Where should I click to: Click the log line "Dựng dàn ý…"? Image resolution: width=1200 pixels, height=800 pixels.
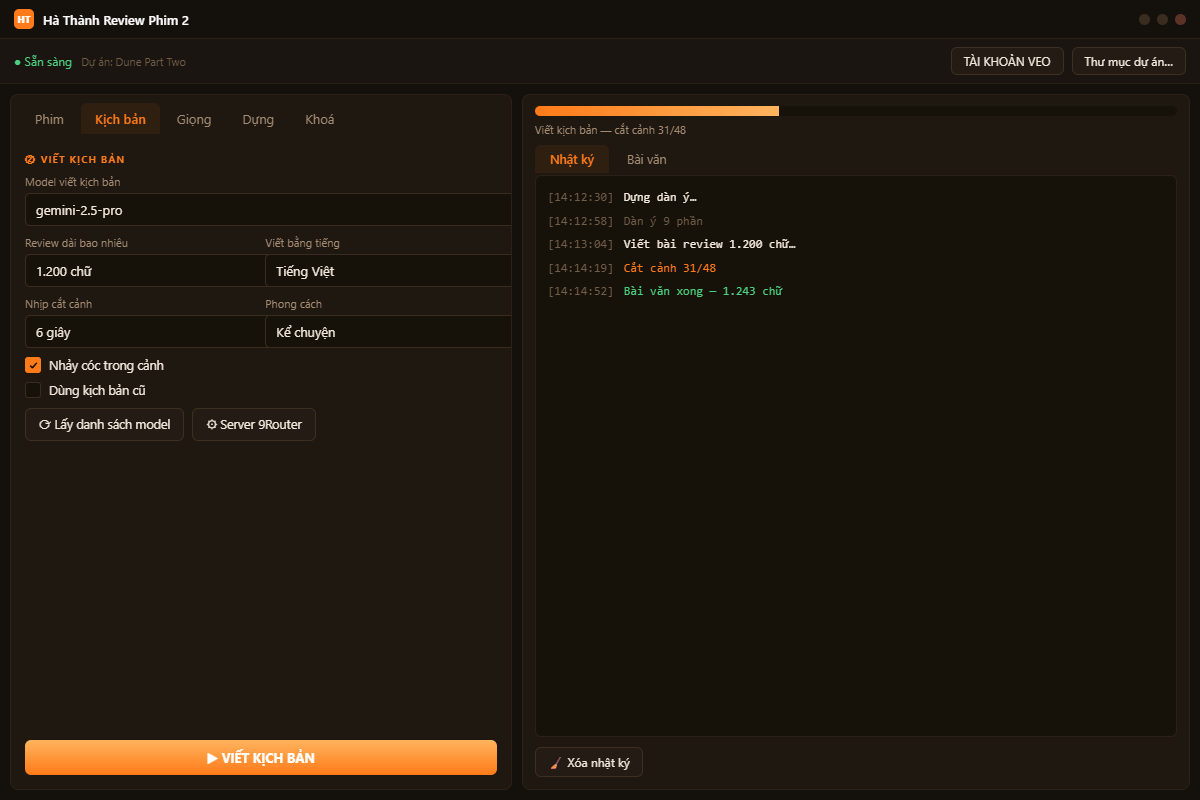(660, 197)
